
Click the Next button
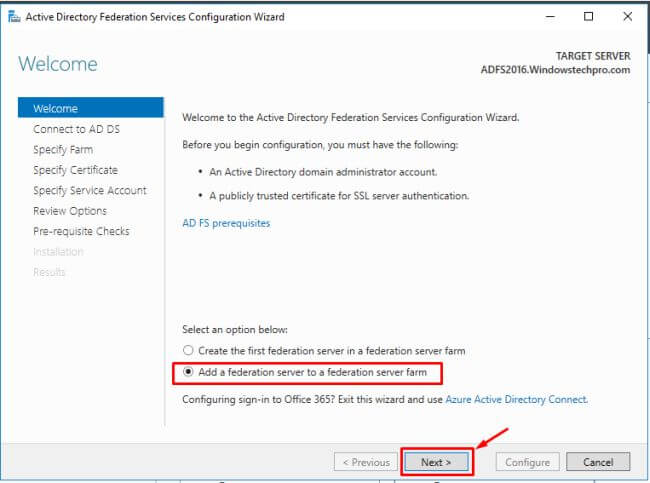[437, 462]
